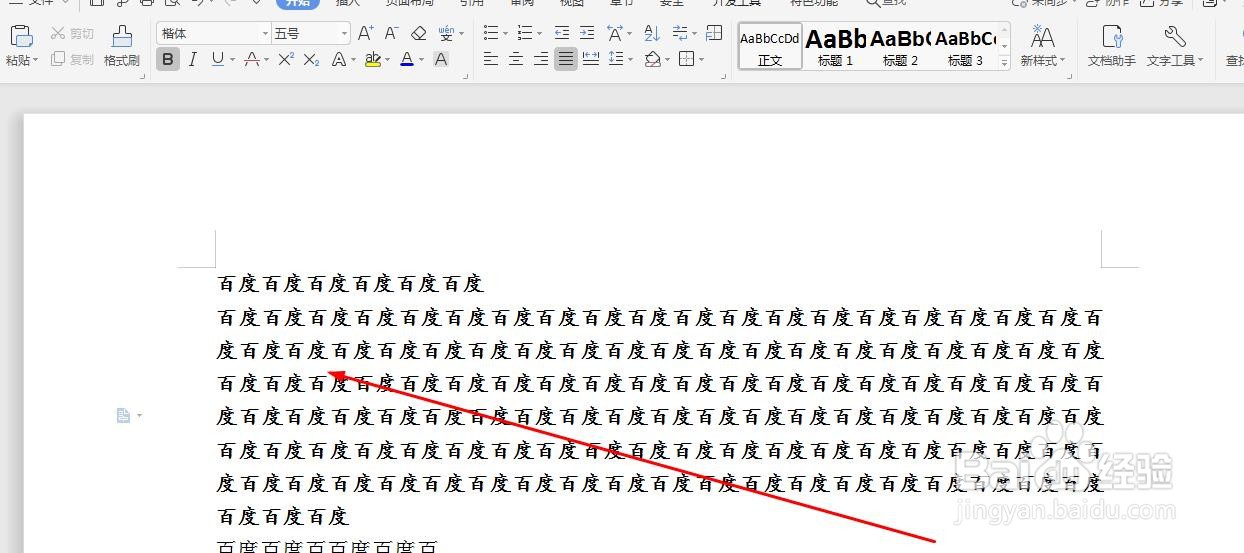Image resolution: width=1244 pixels, height=553 pixels.
Task: Decrease font size with the A- icon
Action: point(392,34)
